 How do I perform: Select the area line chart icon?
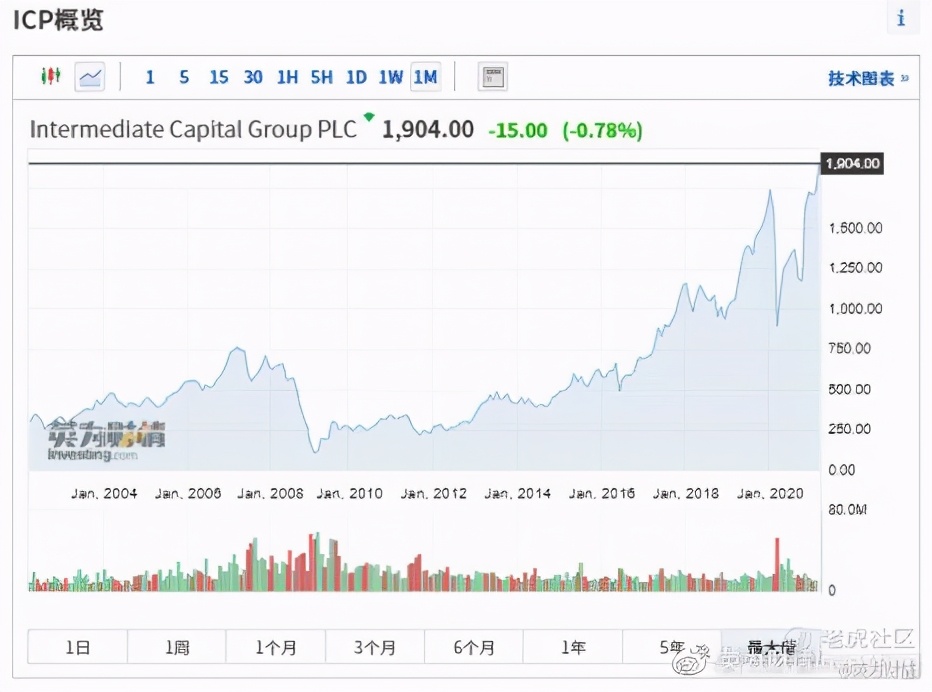click(90, 76)
